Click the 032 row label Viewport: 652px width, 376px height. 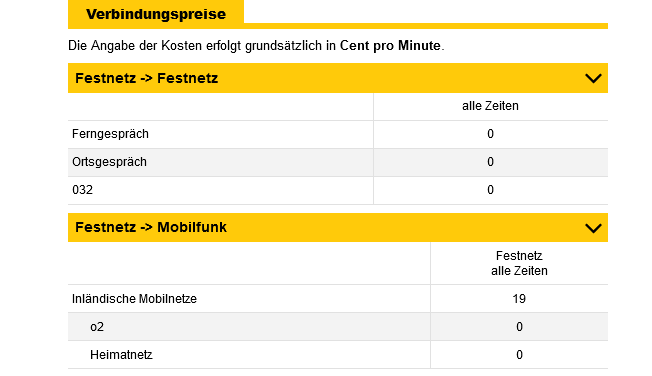[x=82, y=190]
